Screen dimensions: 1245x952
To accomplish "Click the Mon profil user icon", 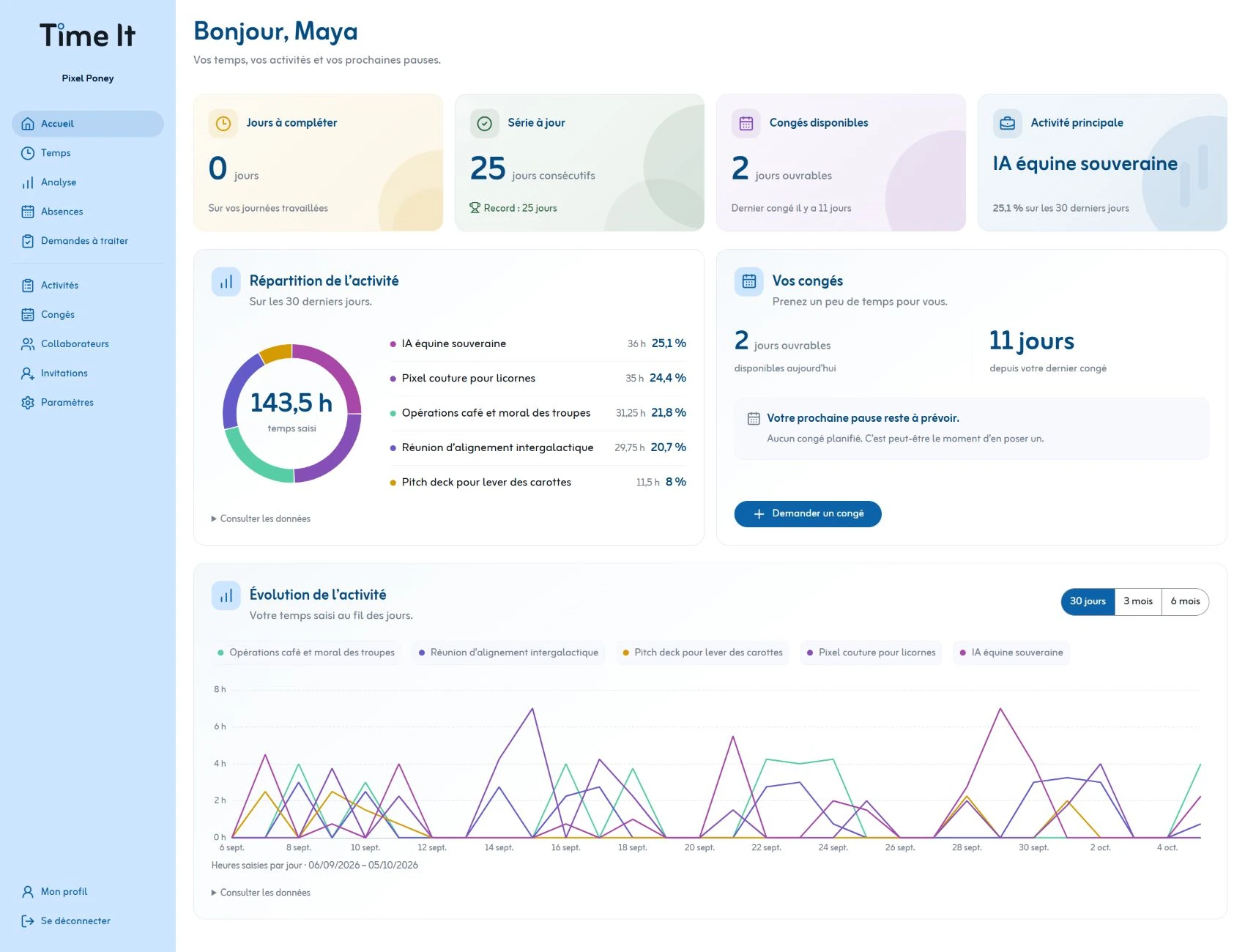I will point(28,892).
